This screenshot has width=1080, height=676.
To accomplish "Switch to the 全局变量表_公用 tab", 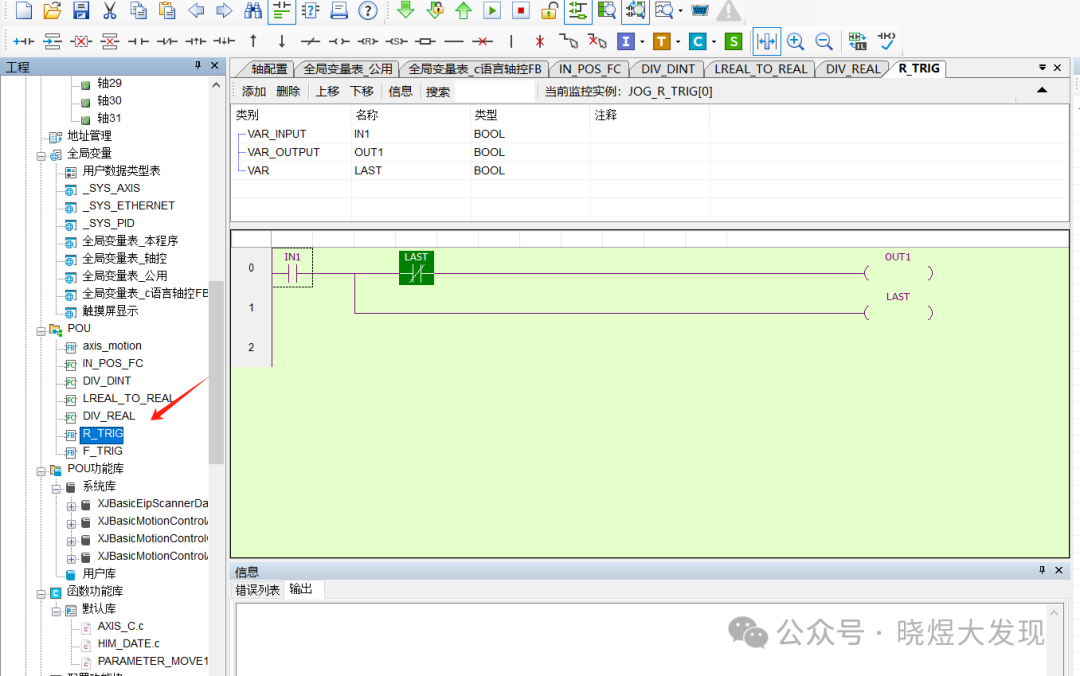I will click(348, 69).
